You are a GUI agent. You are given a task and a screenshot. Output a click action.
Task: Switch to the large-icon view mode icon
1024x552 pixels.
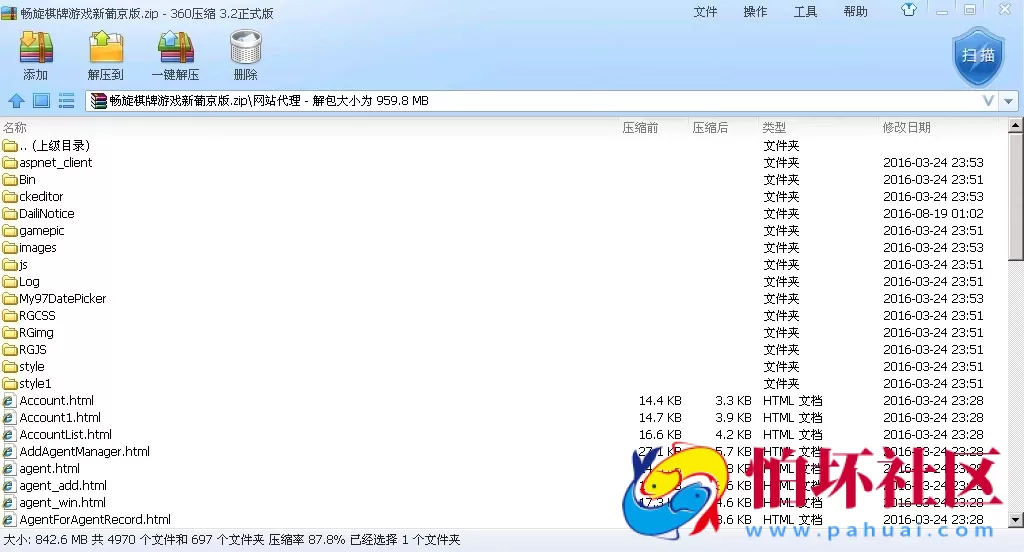coord(41,101)
